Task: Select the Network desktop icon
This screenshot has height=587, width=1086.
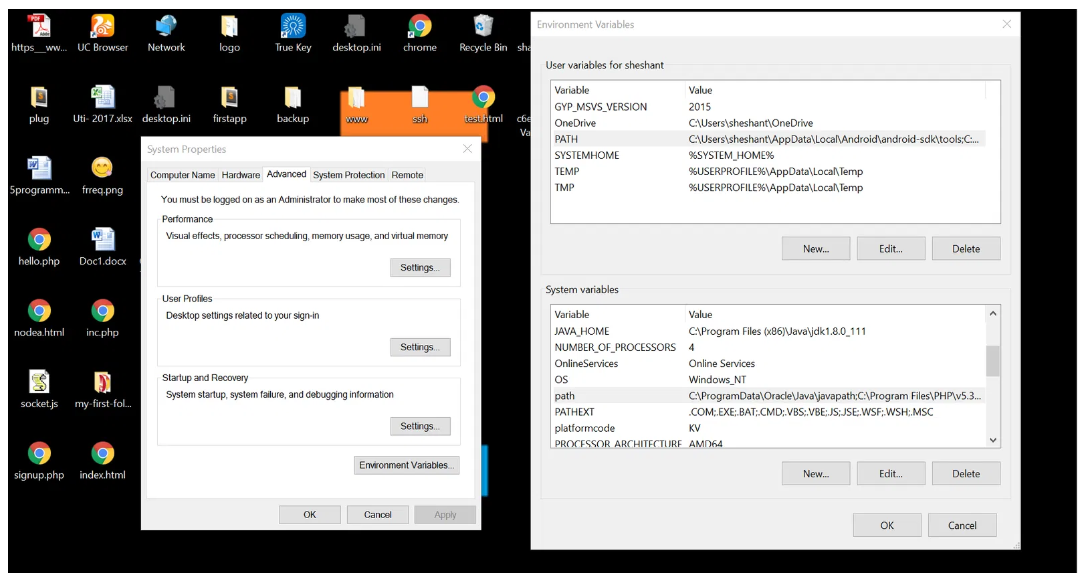Action: point(166,28)
